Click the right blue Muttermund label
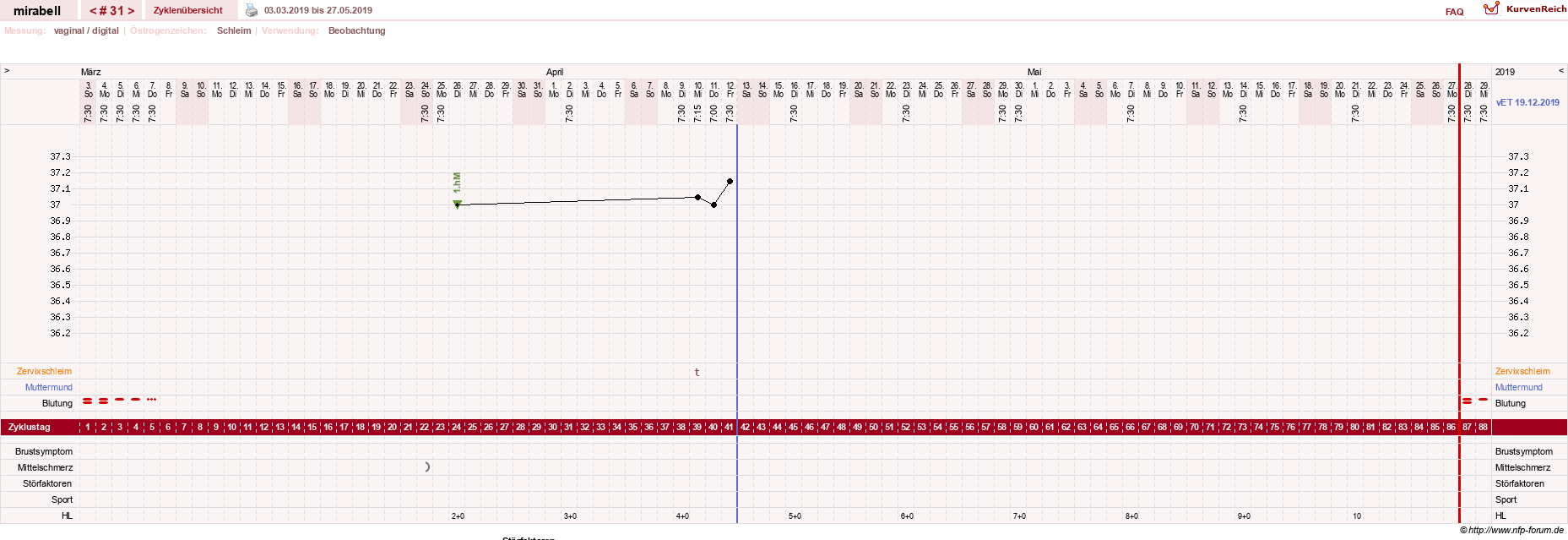 (1518, 387)
